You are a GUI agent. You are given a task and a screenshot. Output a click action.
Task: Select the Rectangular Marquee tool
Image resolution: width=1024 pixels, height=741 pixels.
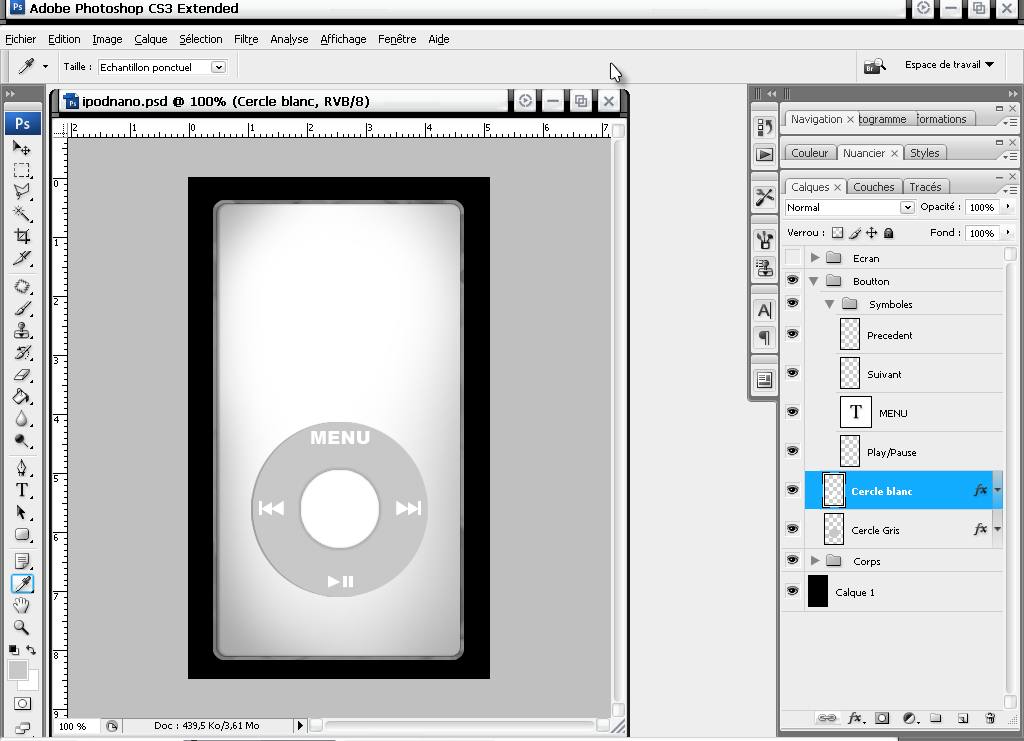point(22,170)
